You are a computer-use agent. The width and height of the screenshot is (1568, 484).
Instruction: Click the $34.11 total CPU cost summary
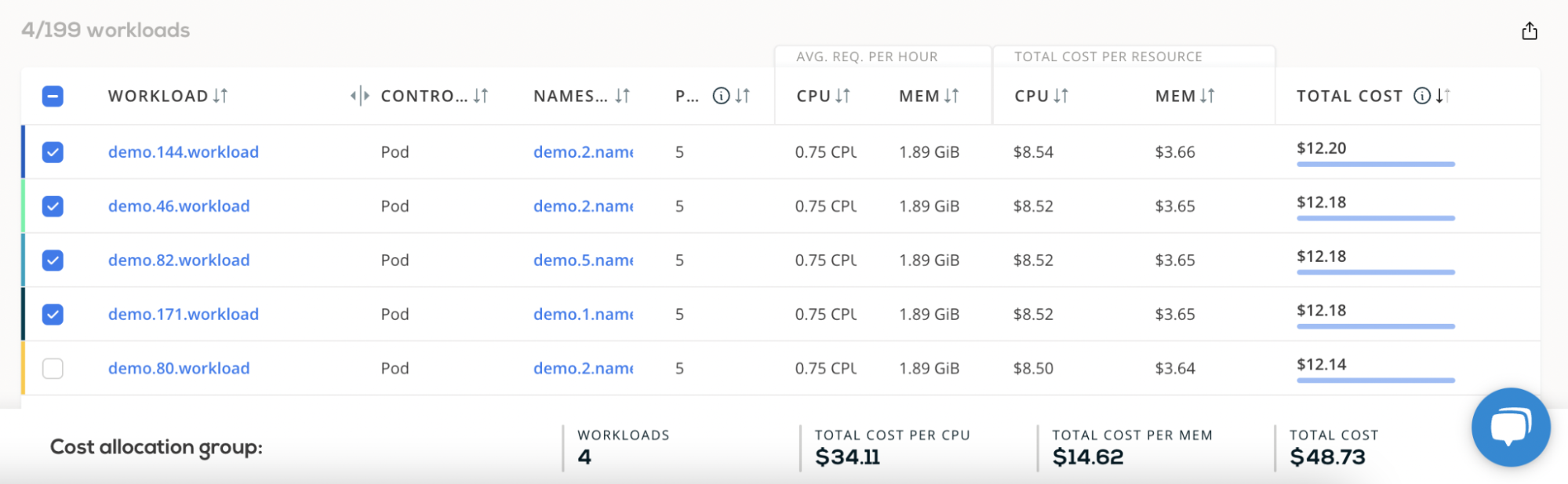(847, 457)
